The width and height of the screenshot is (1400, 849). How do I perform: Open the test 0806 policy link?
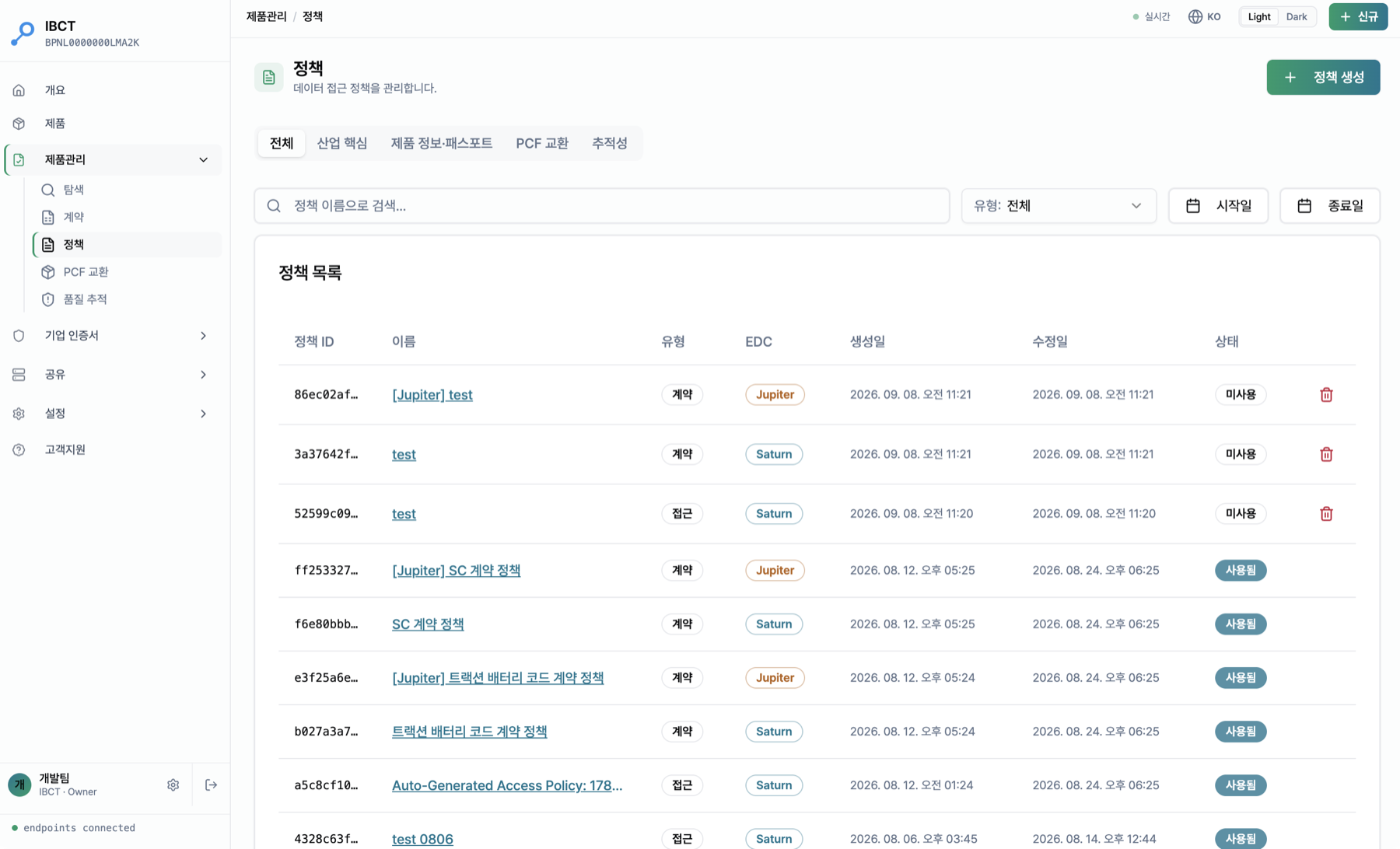(x=422, y=839)
